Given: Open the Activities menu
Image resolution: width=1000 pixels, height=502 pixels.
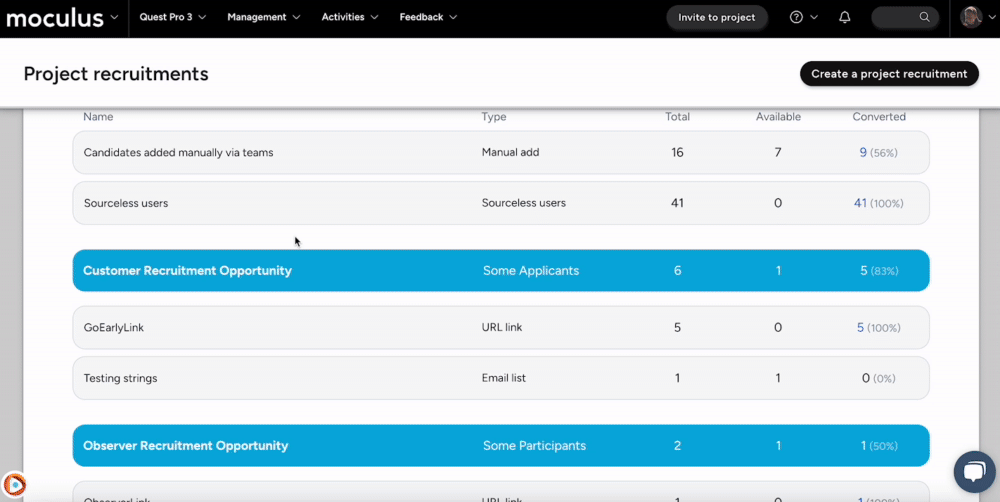Looking at the screenshot, I should 350,17.
